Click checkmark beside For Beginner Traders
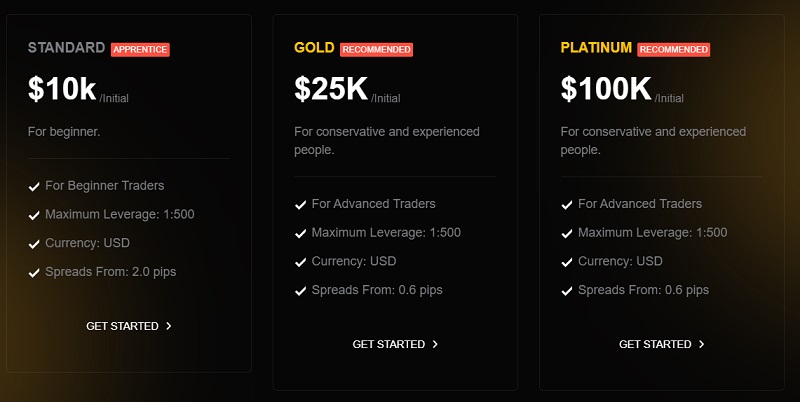 34,186
